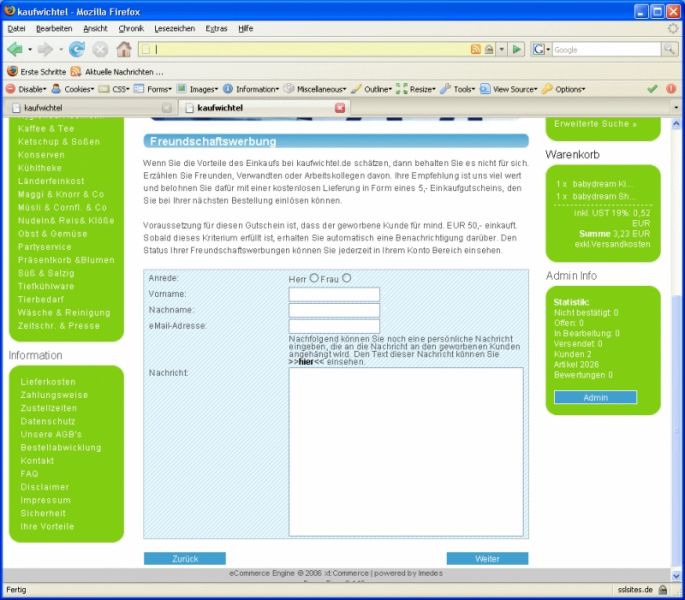The height and width of the screenshot is (600, 685).
Task: Open the tab list dropdown arrow
Action: pyautogui.click(x=676, y=108)
